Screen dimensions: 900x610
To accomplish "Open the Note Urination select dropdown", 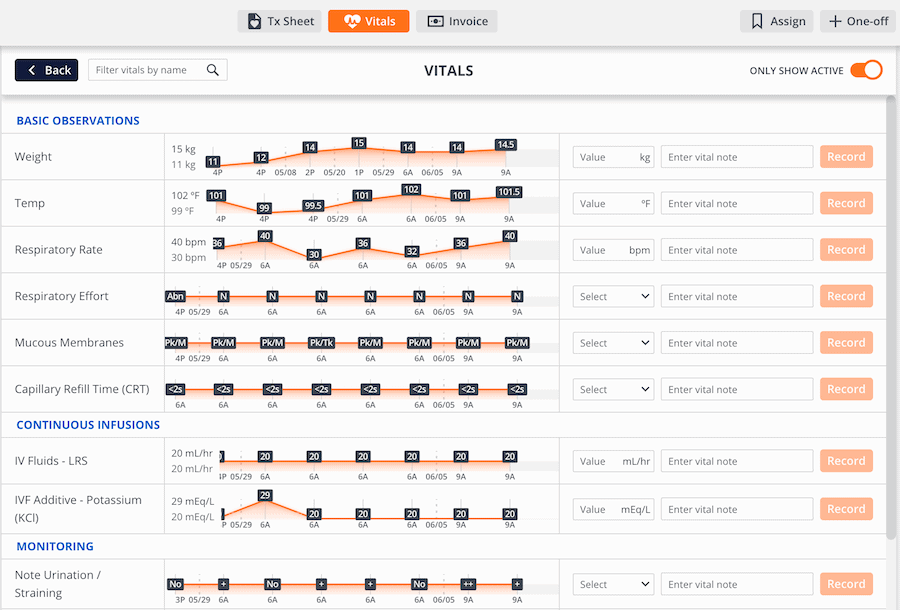I will click(x=613, y=584).
